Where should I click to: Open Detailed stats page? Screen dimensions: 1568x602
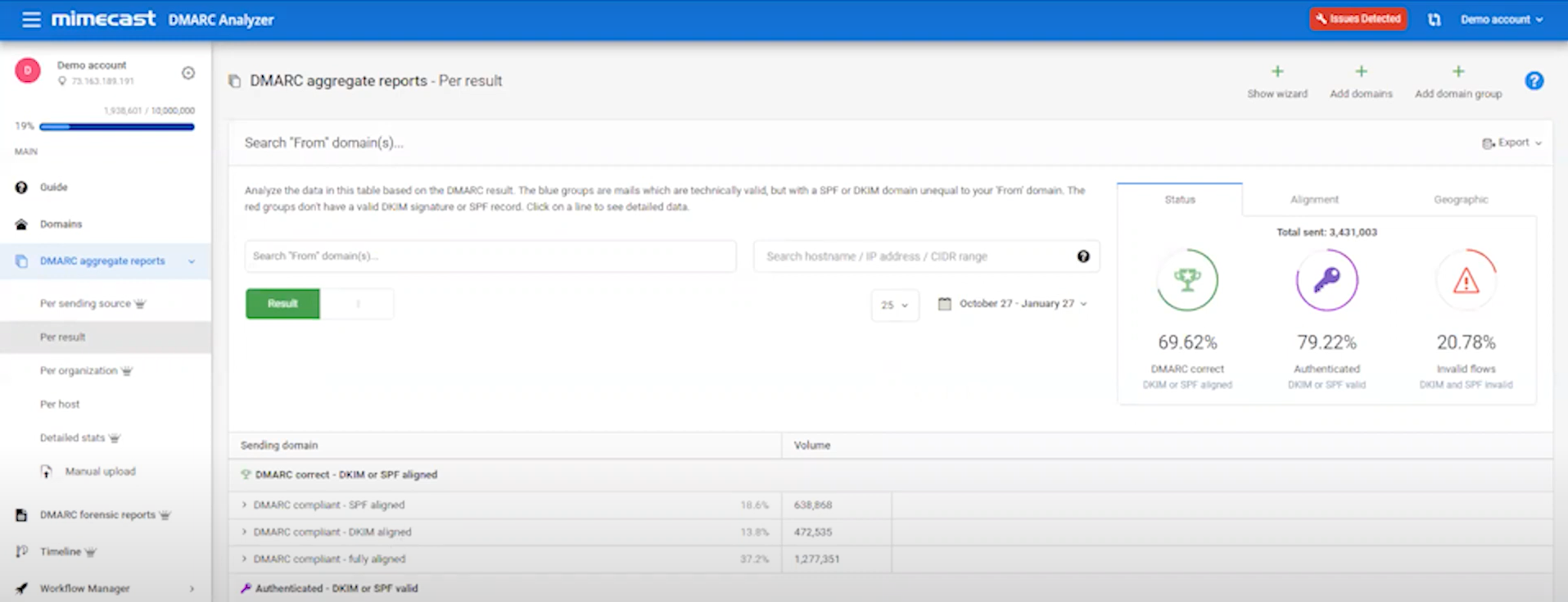72,438
